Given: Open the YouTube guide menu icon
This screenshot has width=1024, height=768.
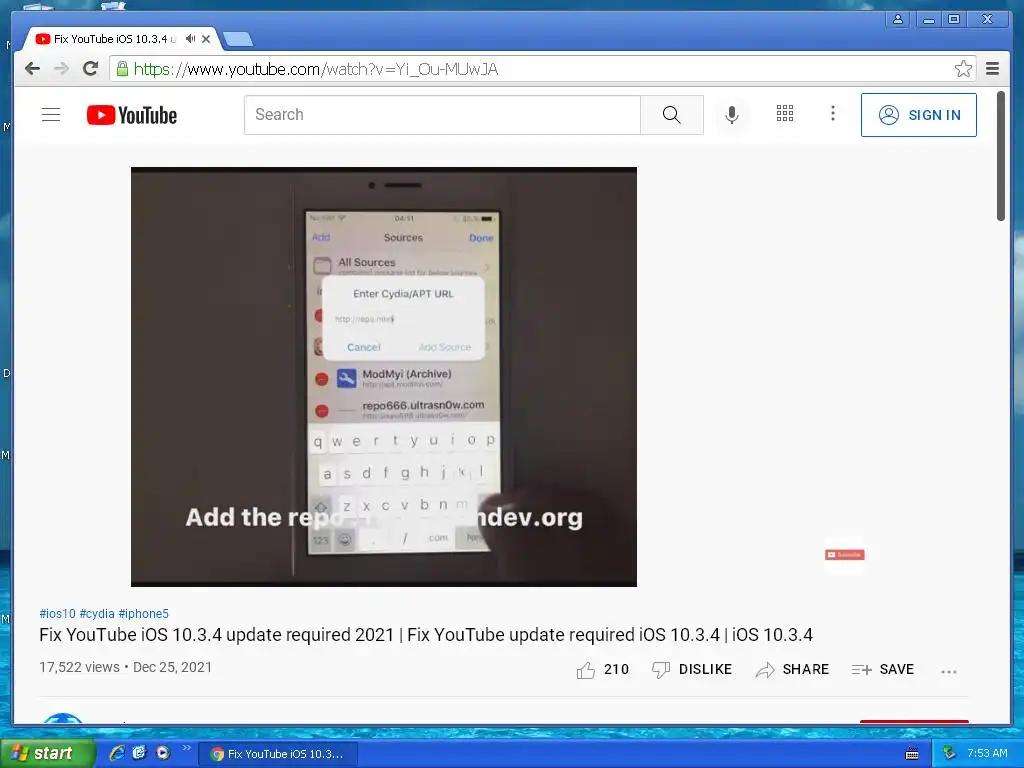Looking at the screenshot, I should (x=51, y=115).
